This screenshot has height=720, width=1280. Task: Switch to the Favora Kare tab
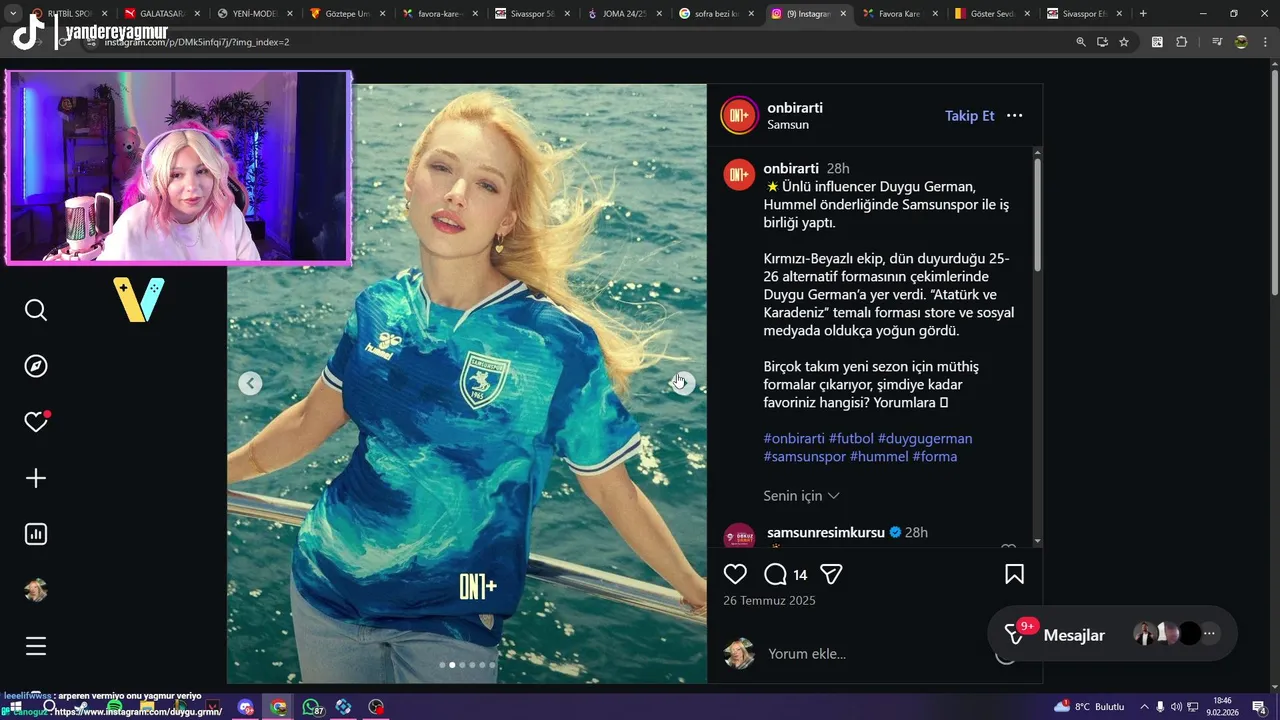click(x=898, y=14)
